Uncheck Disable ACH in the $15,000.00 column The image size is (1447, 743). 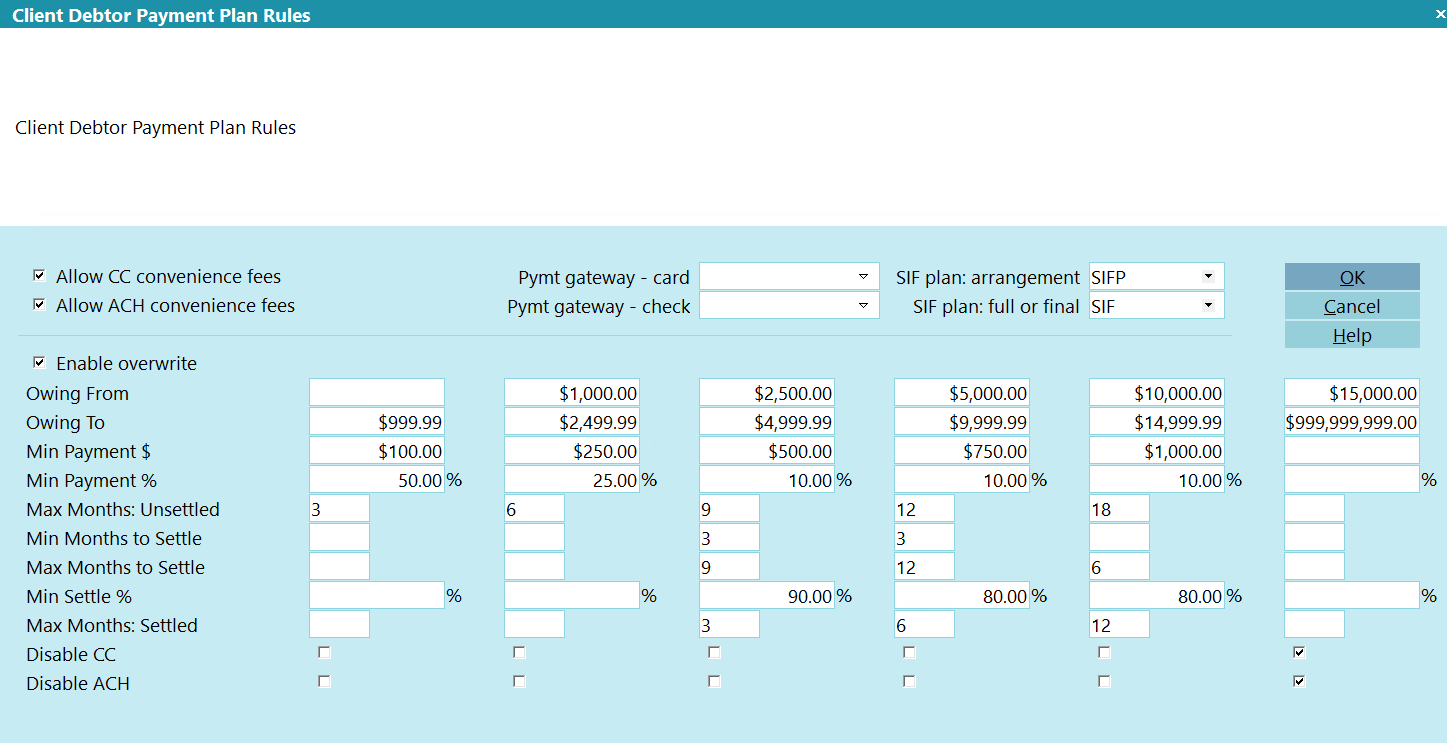pos(1299,682)
